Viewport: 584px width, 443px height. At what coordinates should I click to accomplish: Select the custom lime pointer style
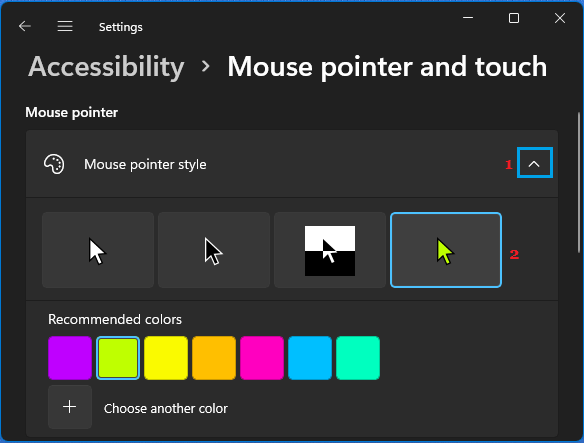[446, 250]
